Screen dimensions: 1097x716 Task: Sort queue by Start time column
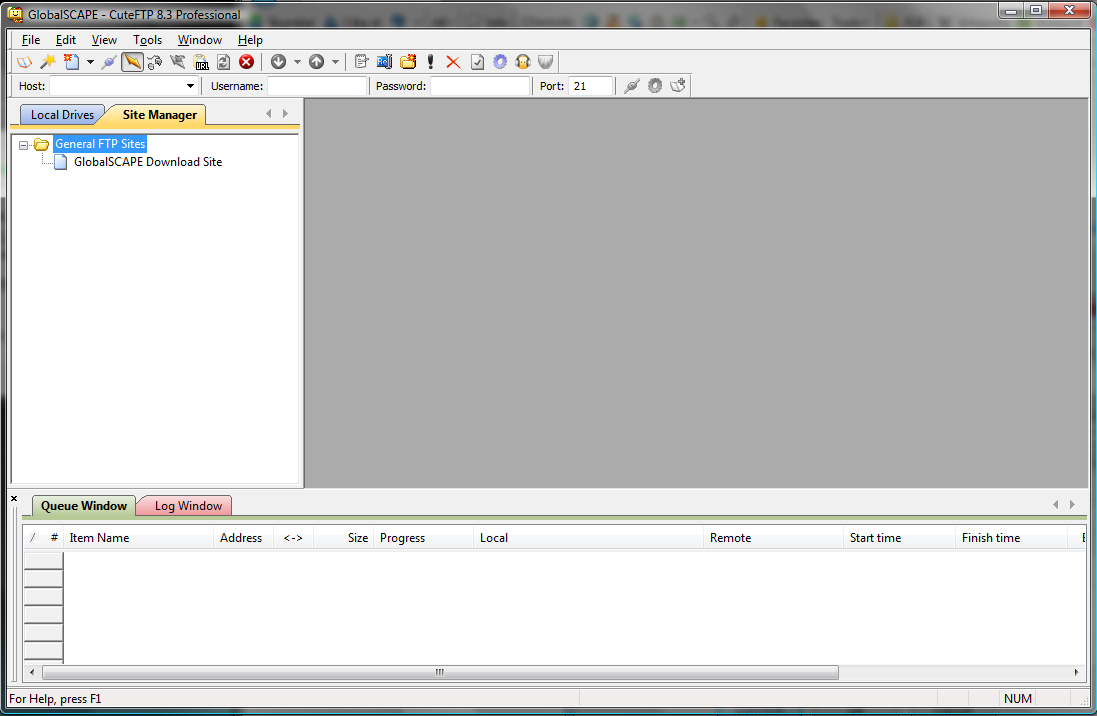(x=899, y=538)
